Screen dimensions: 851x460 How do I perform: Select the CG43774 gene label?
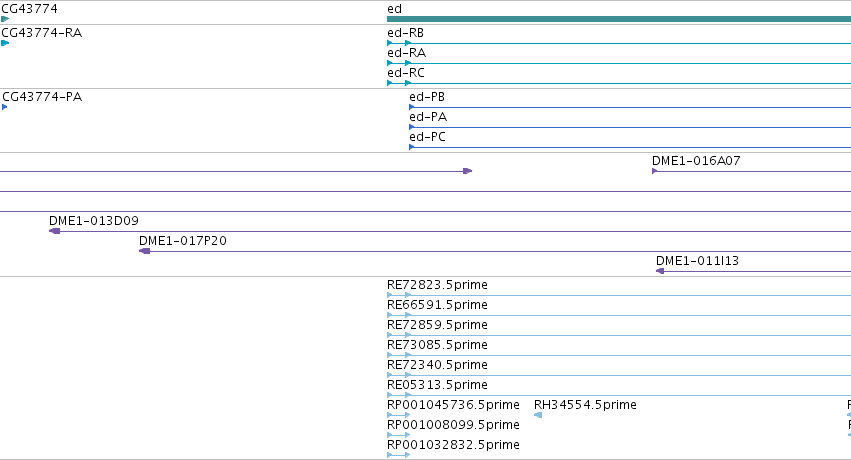pyautogui.click(x=29, y=9)
